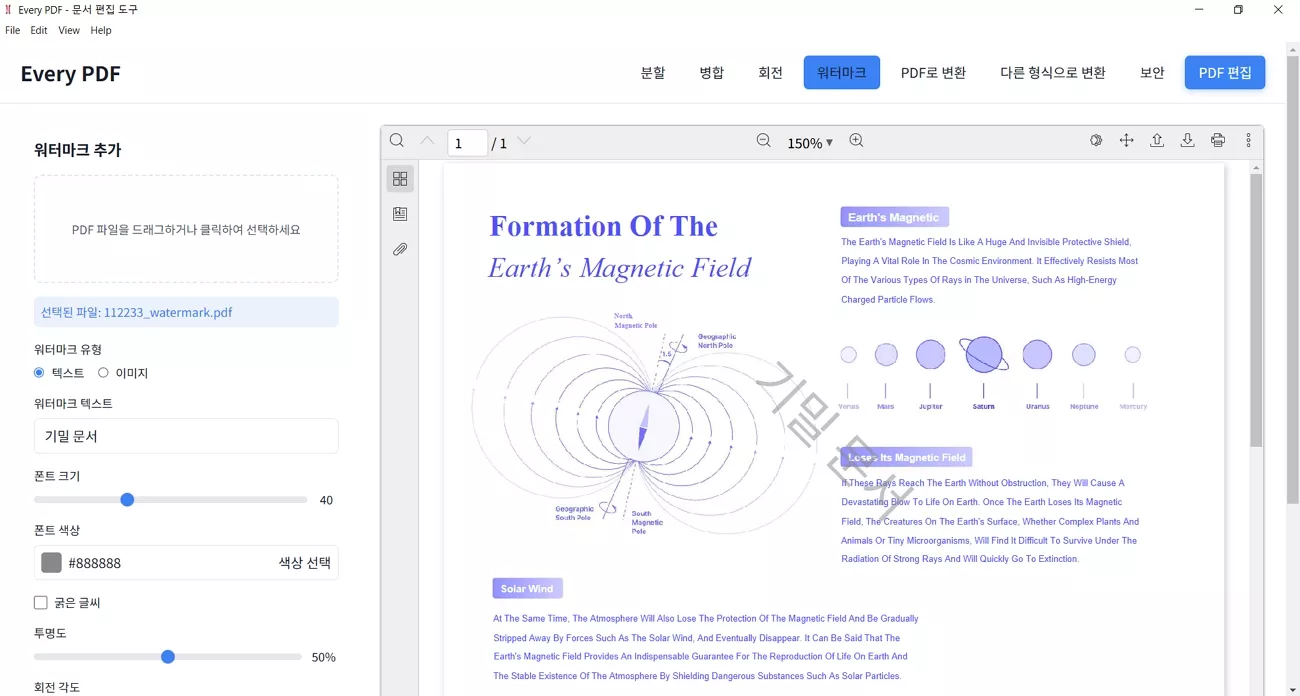The height and width of the screenshot is (696, 1300).
Task: Enable the 굵은 글씨 checkbox
Action: [x=41, y=603]
